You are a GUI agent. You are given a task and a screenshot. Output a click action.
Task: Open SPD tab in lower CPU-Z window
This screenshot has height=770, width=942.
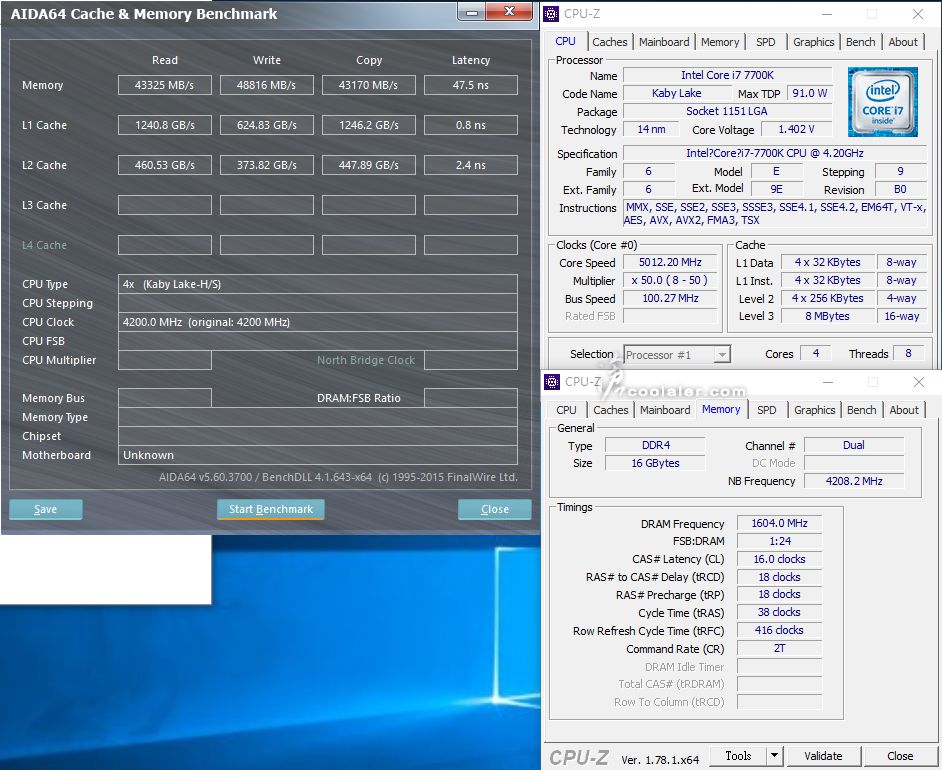pyautogui.click(x=767, y=410)
